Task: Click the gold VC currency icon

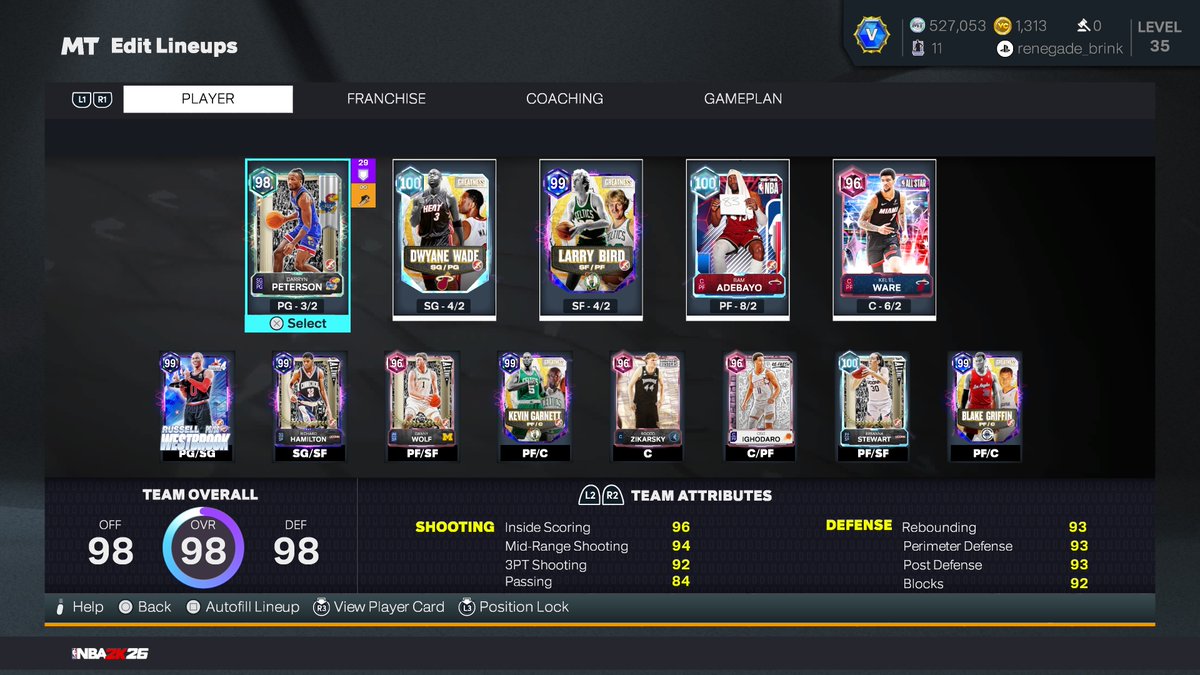Action: tap(1003, 26)
